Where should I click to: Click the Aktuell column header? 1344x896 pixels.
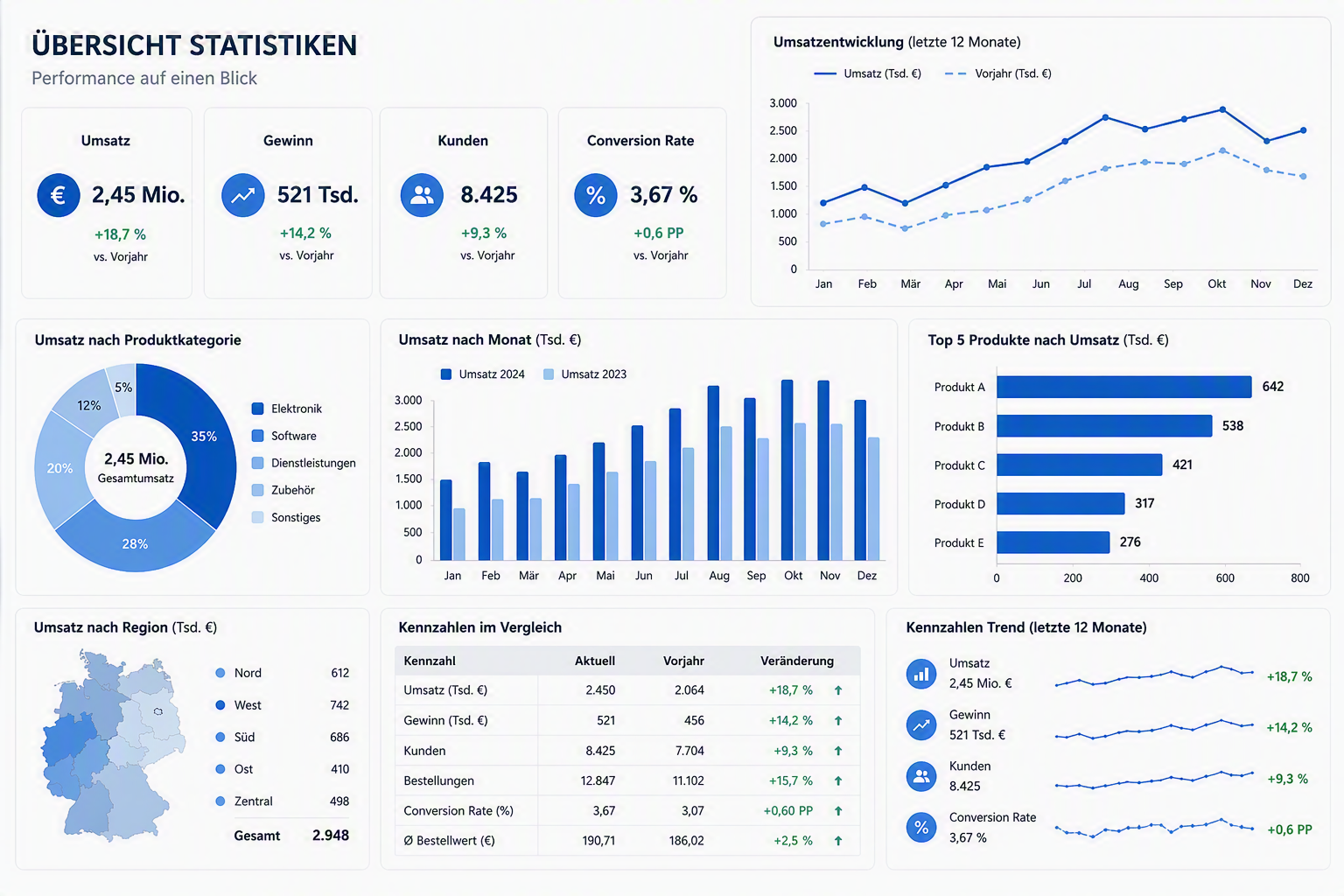click(x=595, y=661)
